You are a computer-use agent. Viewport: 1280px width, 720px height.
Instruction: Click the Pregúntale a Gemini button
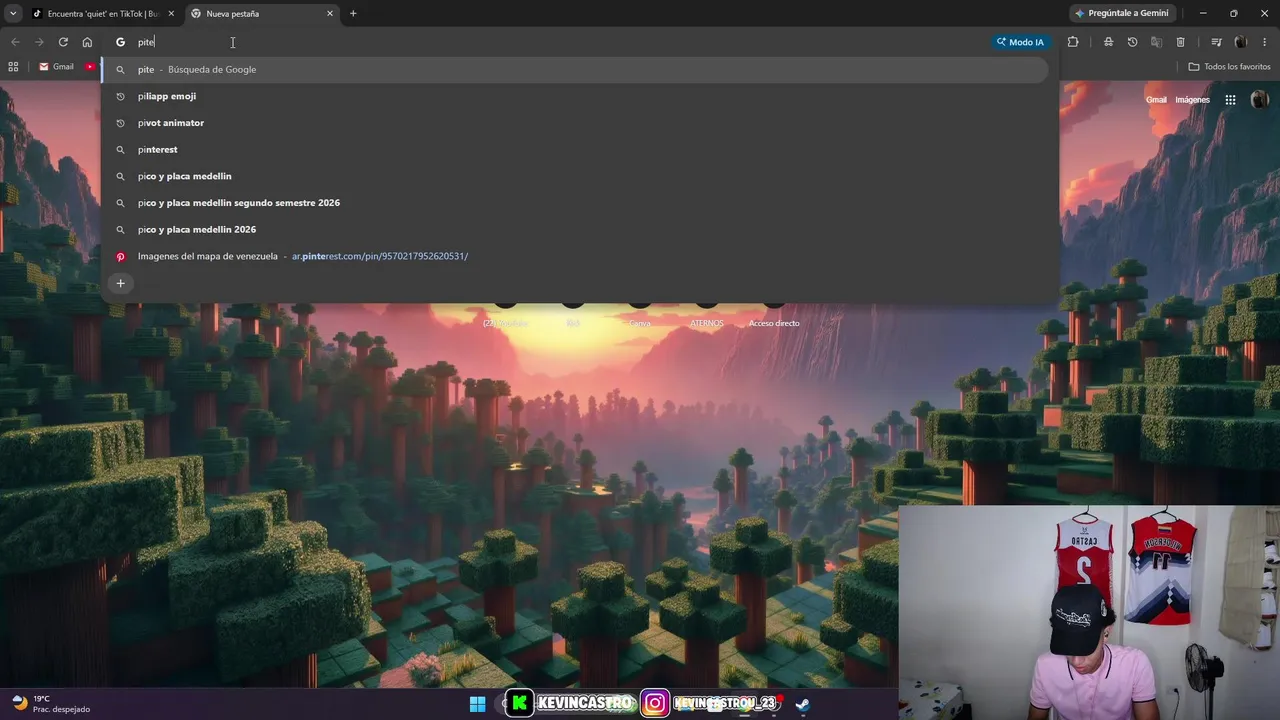point(1121,13)
